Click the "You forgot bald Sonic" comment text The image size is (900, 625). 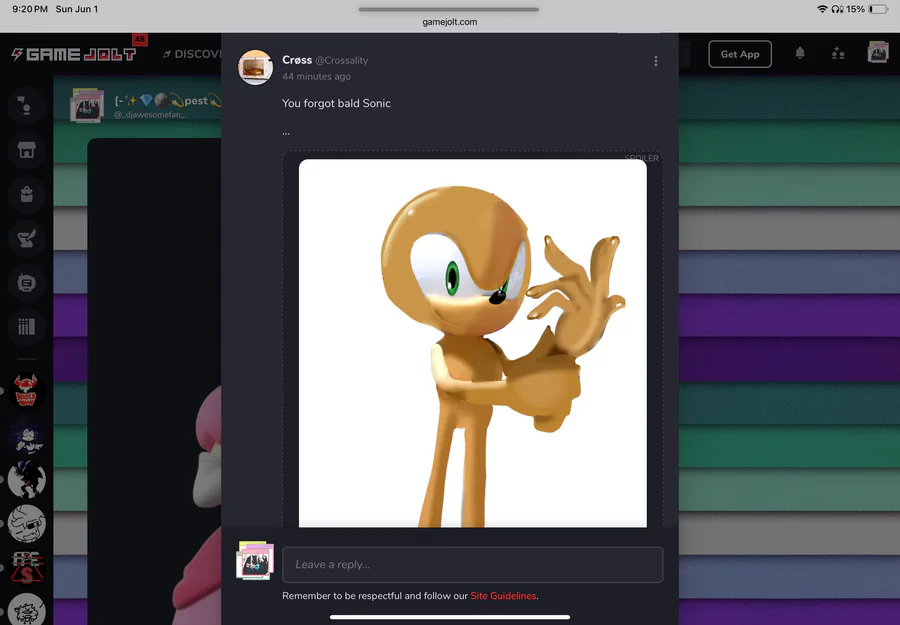pyautogui.click(x=336, y=103)
